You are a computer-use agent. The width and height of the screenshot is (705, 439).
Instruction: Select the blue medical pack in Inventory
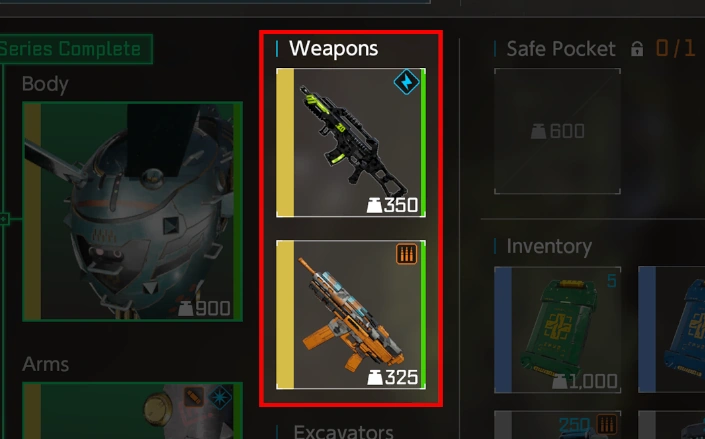[672, 330]
